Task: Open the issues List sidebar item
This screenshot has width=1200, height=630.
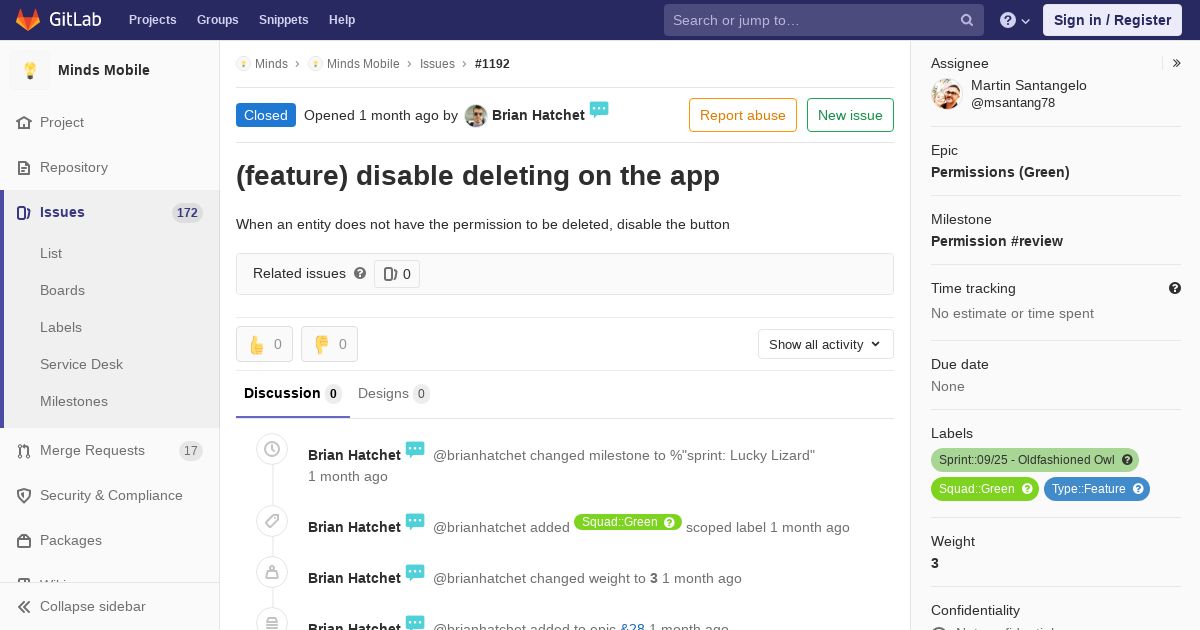Action: 51,253
